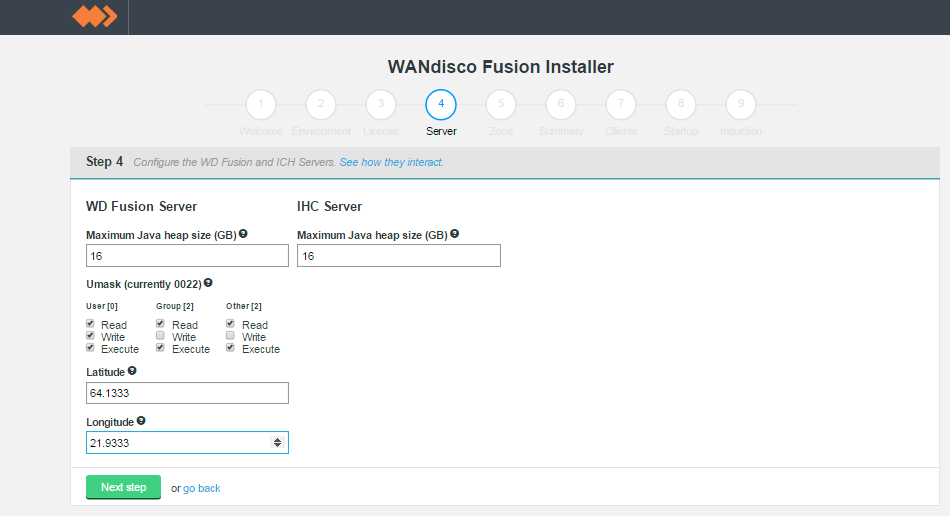
Task: Click the Longitude spinner arrows
Action: pos(277,443)
